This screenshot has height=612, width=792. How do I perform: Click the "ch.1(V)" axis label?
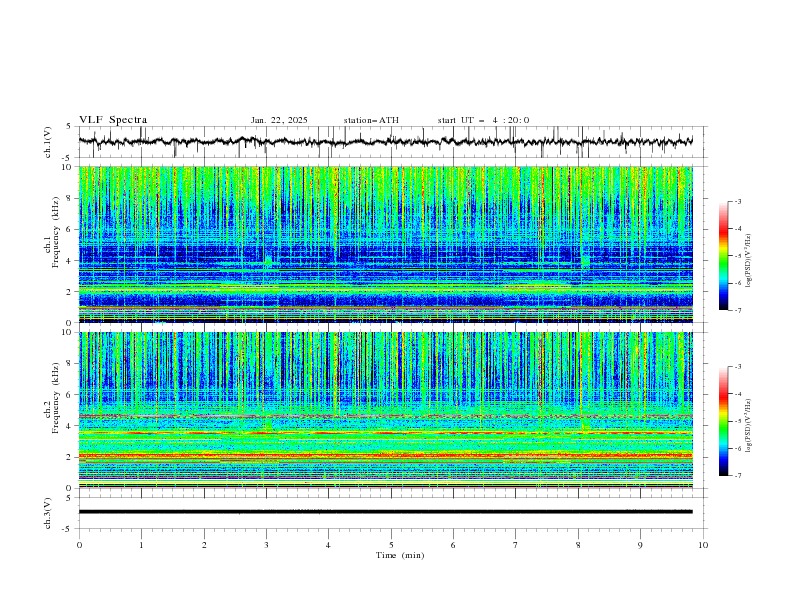[x=48, y=142]
